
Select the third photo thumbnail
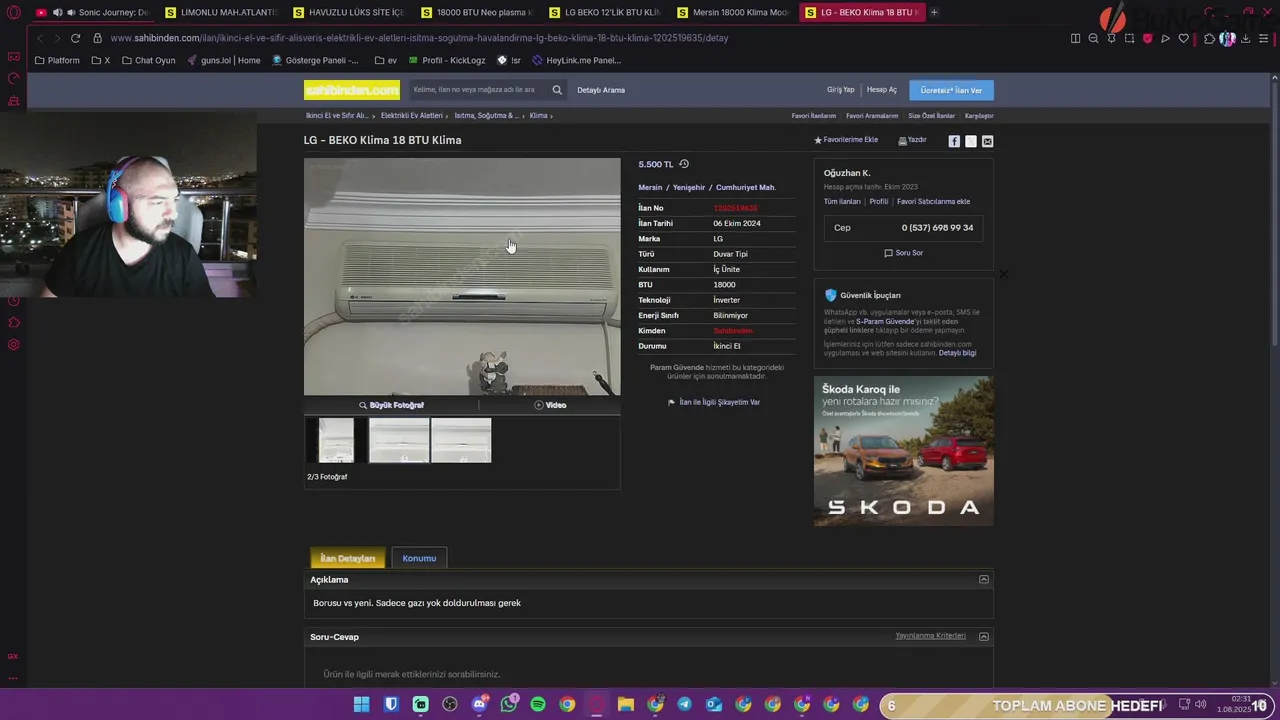[x=461, y=440]
